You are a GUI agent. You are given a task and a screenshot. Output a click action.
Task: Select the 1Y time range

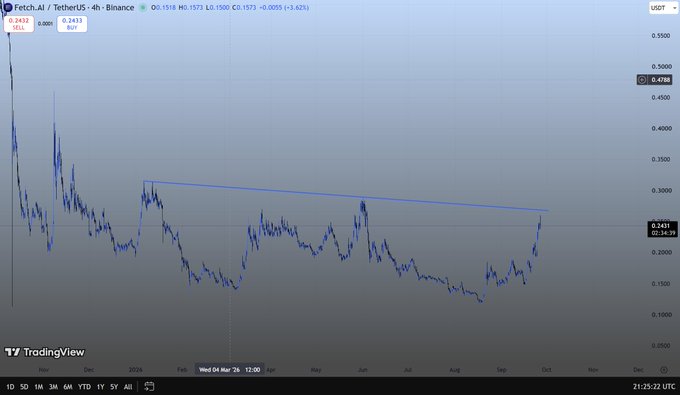click(101, 387)
